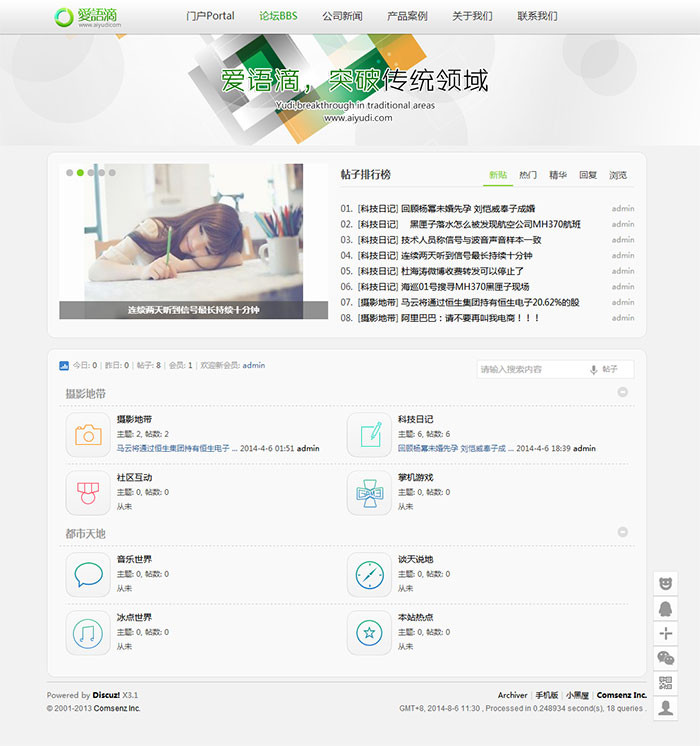Select the fifth slideshow dot
The width and height of the screenshot is (700, 746).
coord(112,173)
